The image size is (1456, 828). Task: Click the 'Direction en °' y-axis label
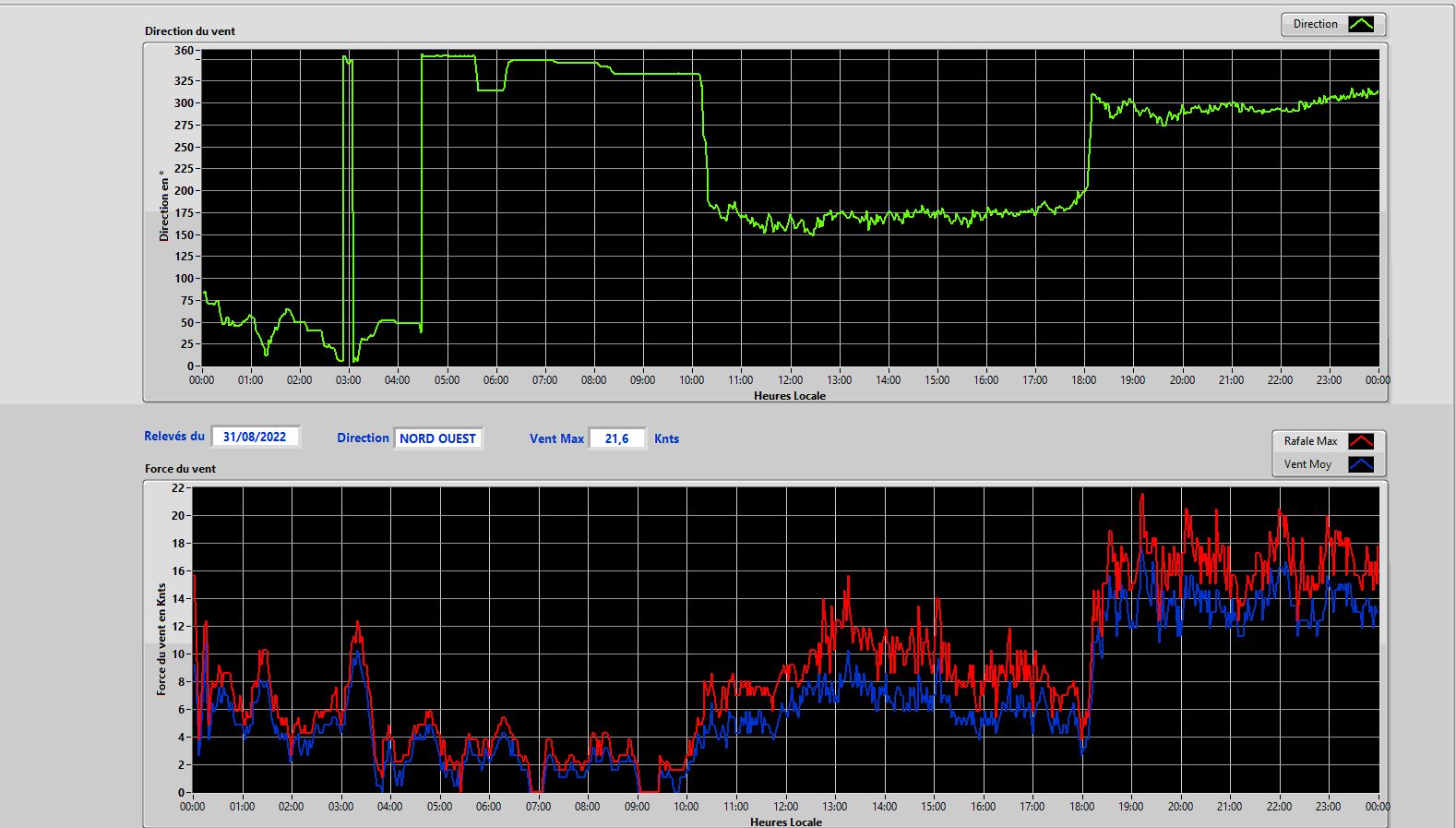pos(163,206)
